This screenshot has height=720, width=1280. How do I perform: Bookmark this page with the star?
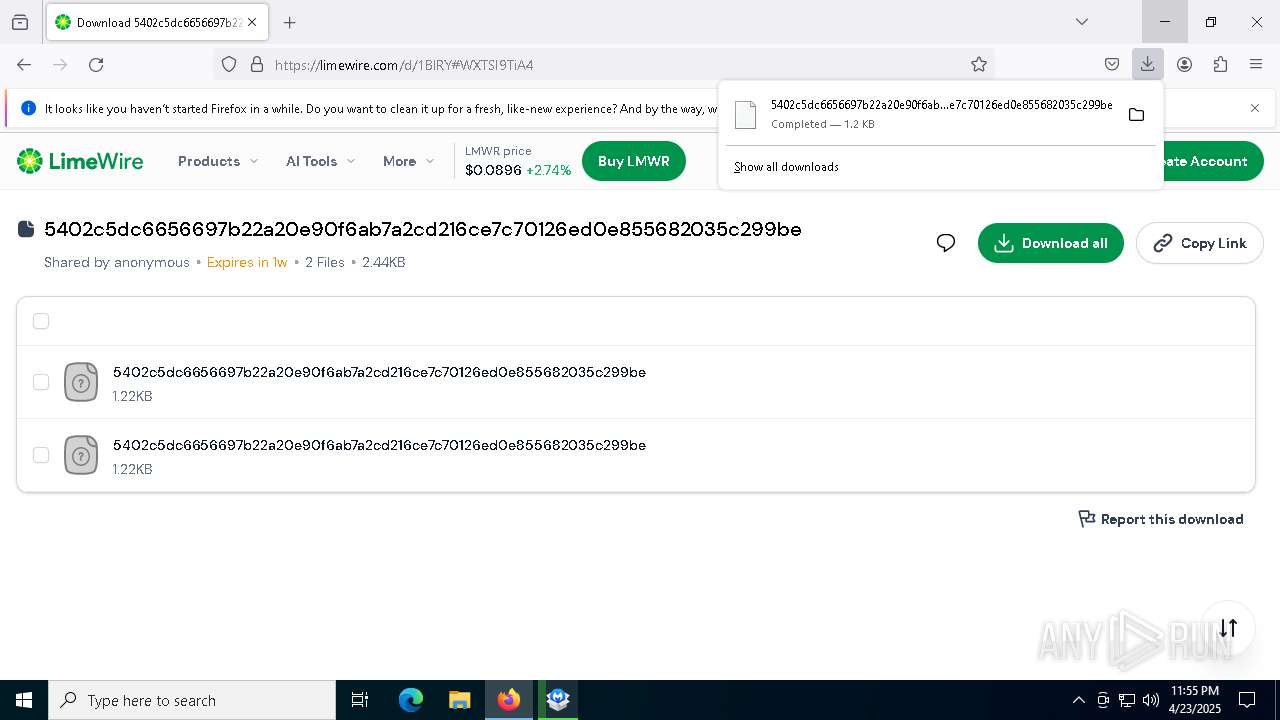point(979,64)
